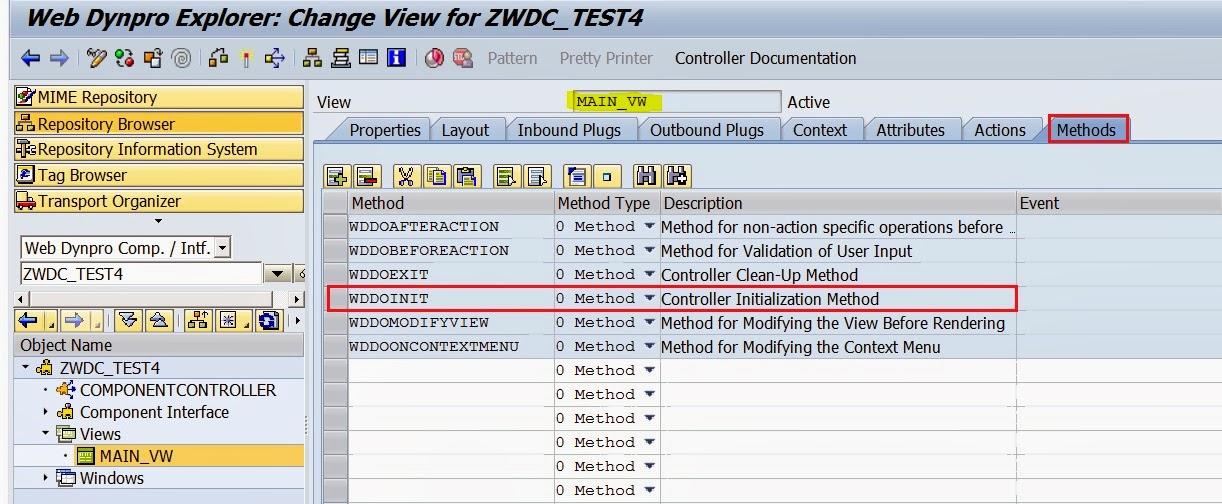Click the Check (spiral) toolbar icon
Viewport: 1222px width, 504px height.
click(x=181, y=58)
